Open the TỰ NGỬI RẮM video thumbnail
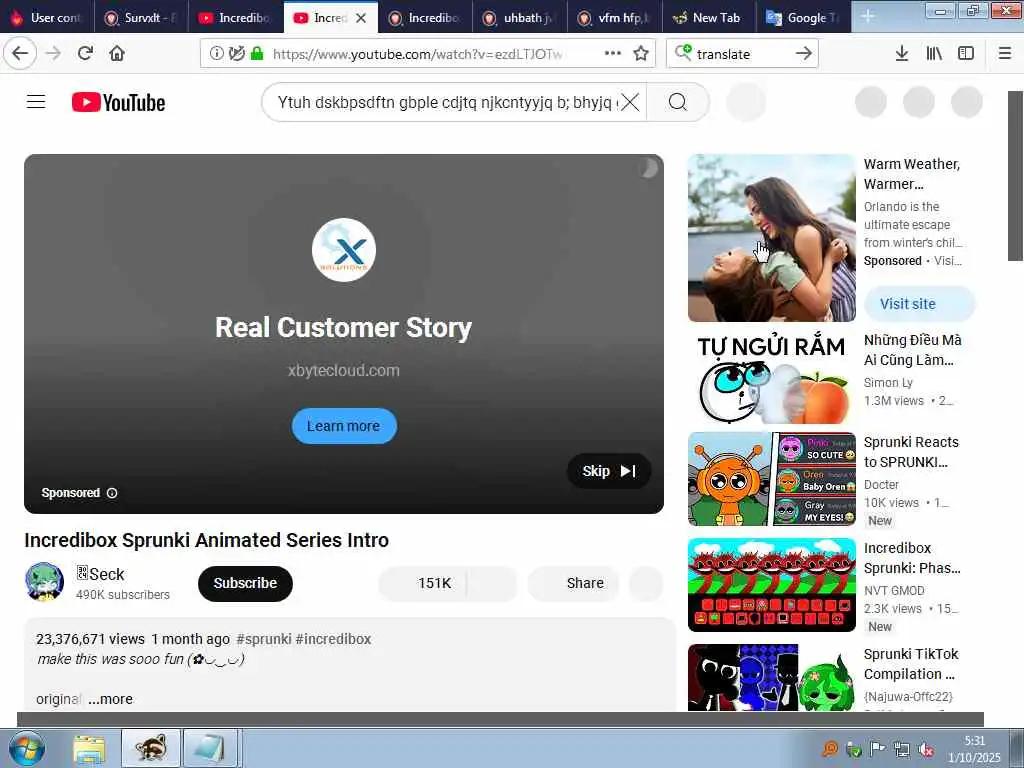This screenshot has width=1024, height=768. pos(771,377)
